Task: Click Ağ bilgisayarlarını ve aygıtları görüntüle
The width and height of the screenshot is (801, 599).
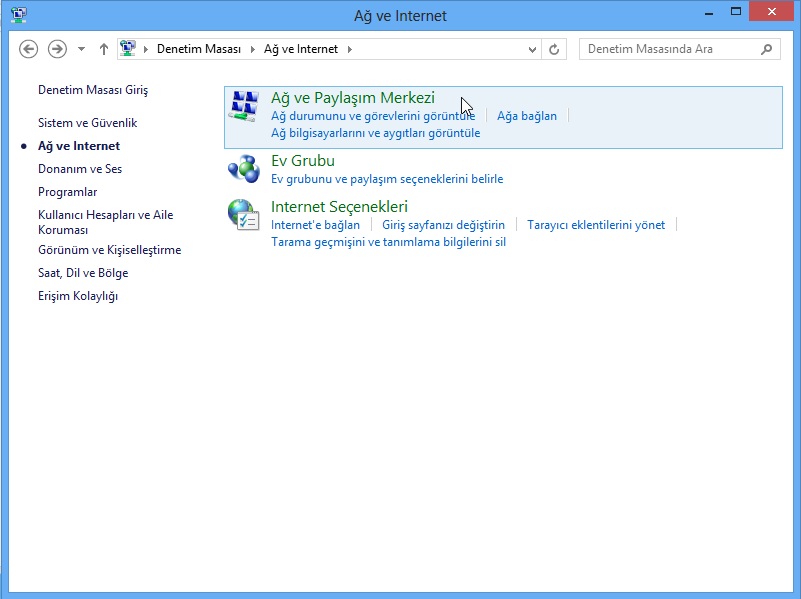Action: click(x=375, y=133)
